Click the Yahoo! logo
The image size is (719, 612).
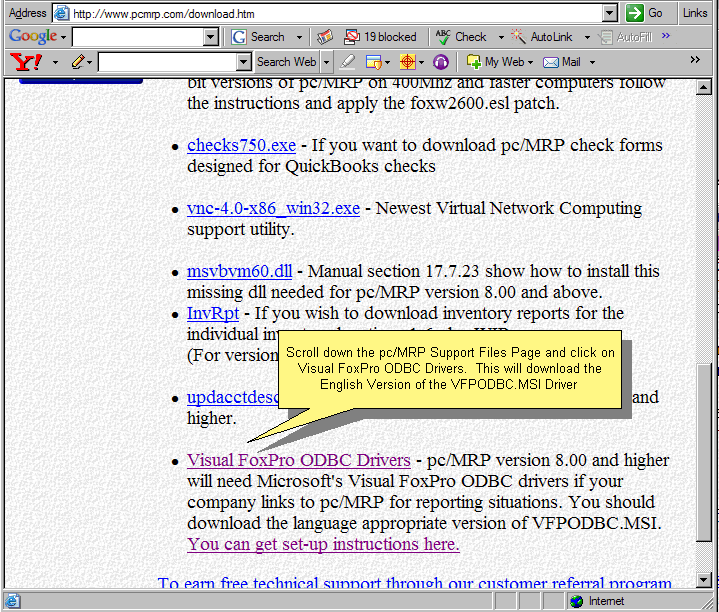point(26,62)
